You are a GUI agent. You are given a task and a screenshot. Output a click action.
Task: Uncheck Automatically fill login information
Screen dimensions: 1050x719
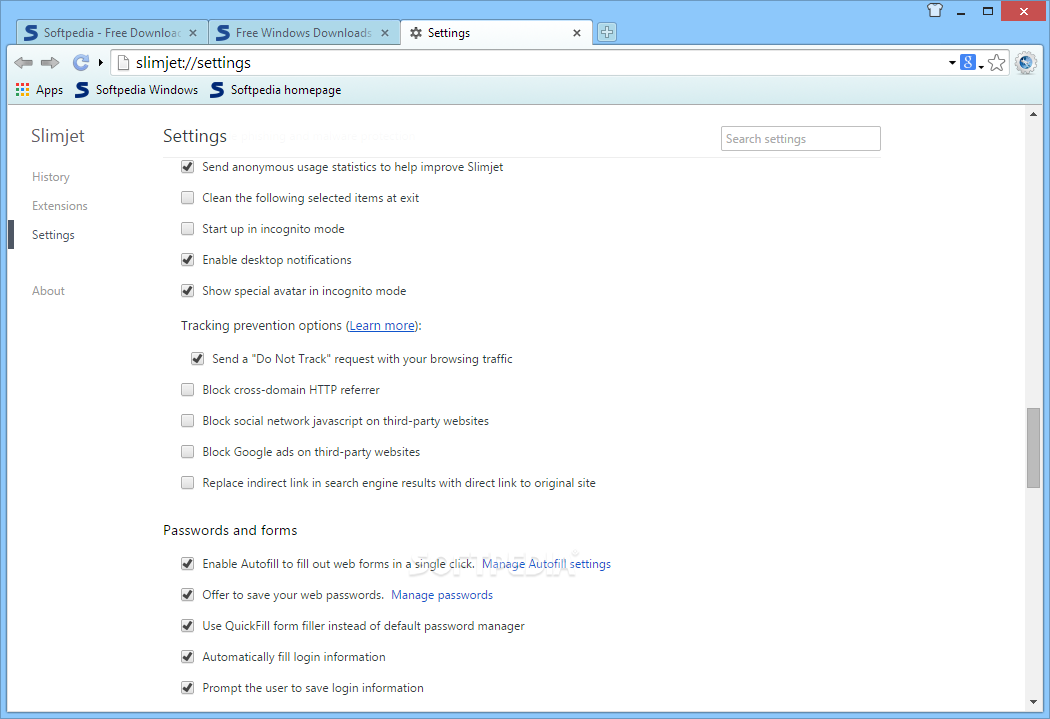(x=188, y=657)
